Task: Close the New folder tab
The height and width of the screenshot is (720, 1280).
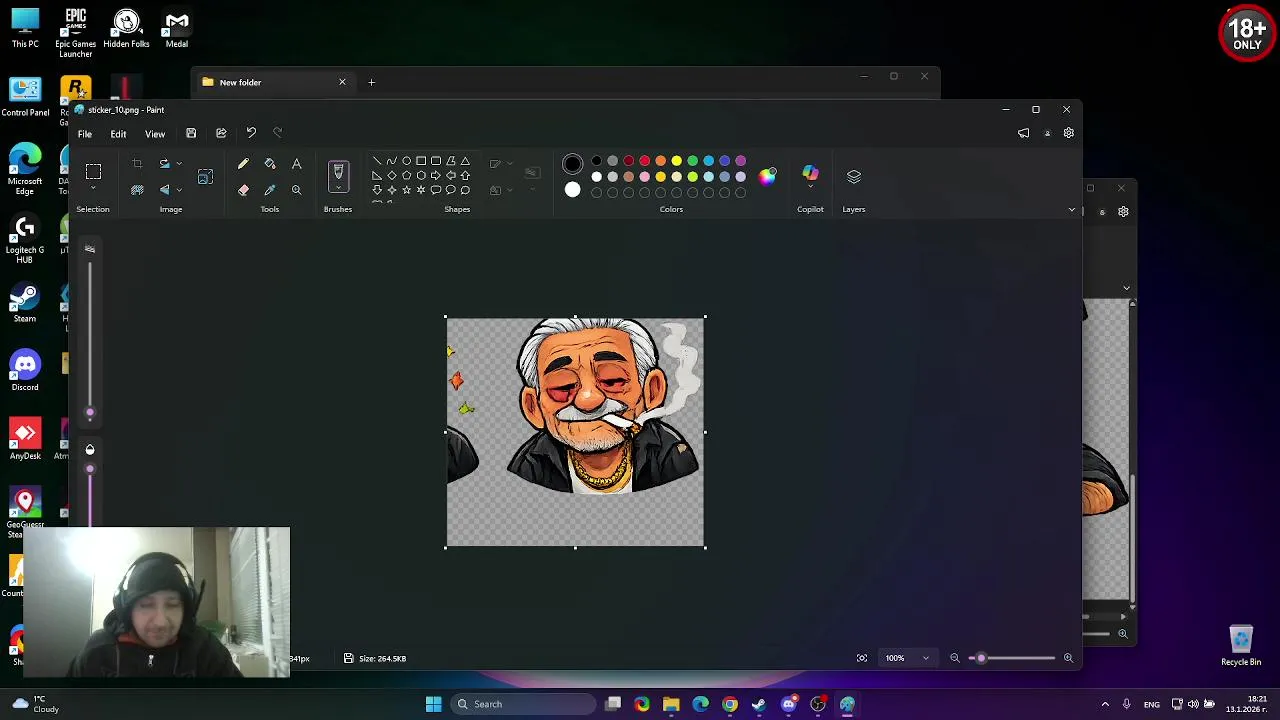Action: click(342, 82)
